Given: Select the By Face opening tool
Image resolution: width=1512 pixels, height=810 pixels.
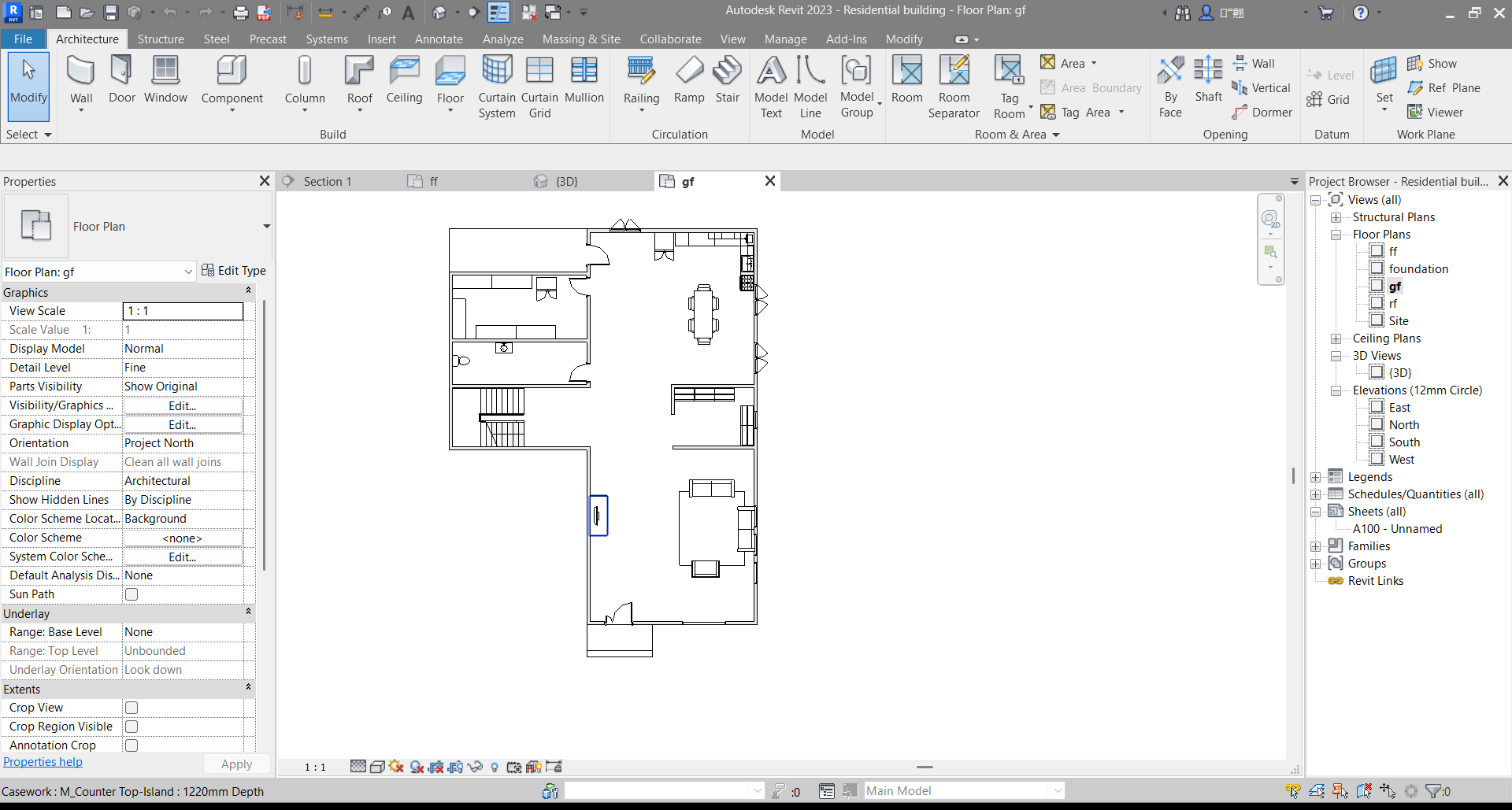Looking at the screenshot, I should pos(1170,87).
